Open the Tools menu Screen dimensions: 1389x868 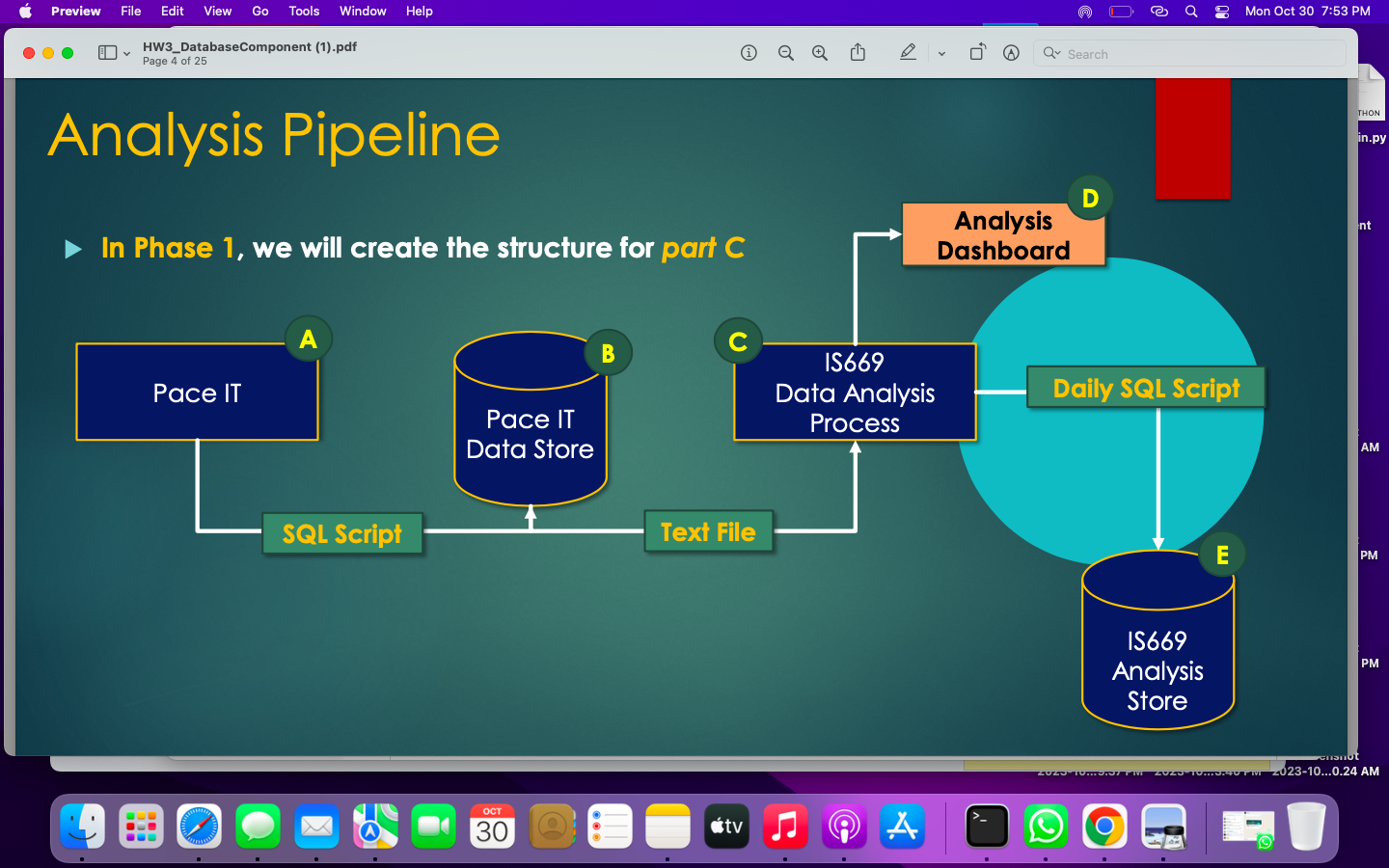tap(303, 12)
